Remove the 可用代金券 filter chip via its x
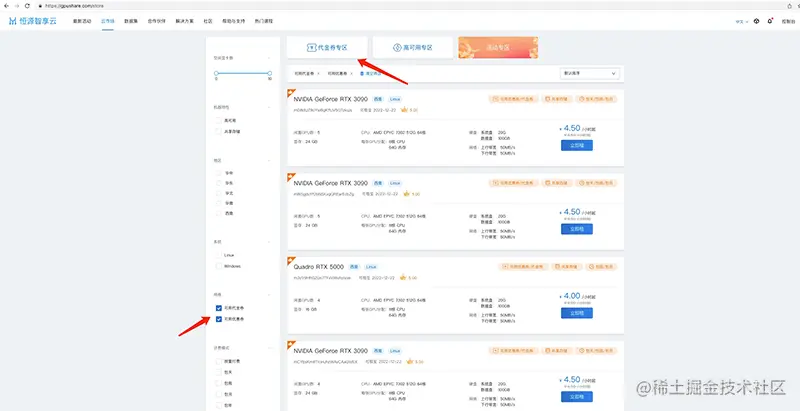This screenshot has width=800, height=411. 318,73
